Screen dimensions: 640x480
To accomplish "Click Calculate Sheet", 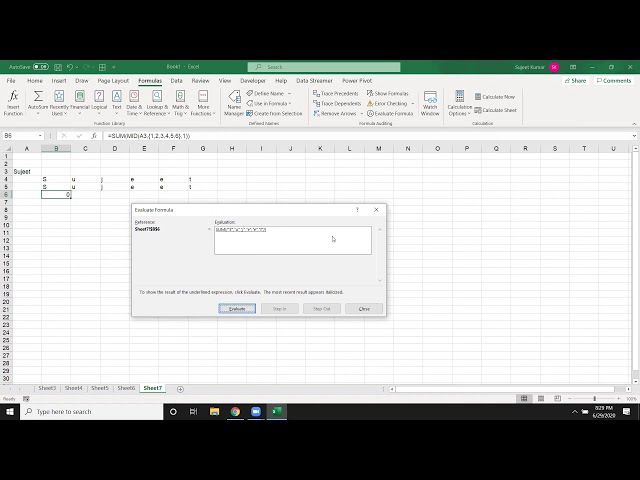I will [x=496, y=110].
